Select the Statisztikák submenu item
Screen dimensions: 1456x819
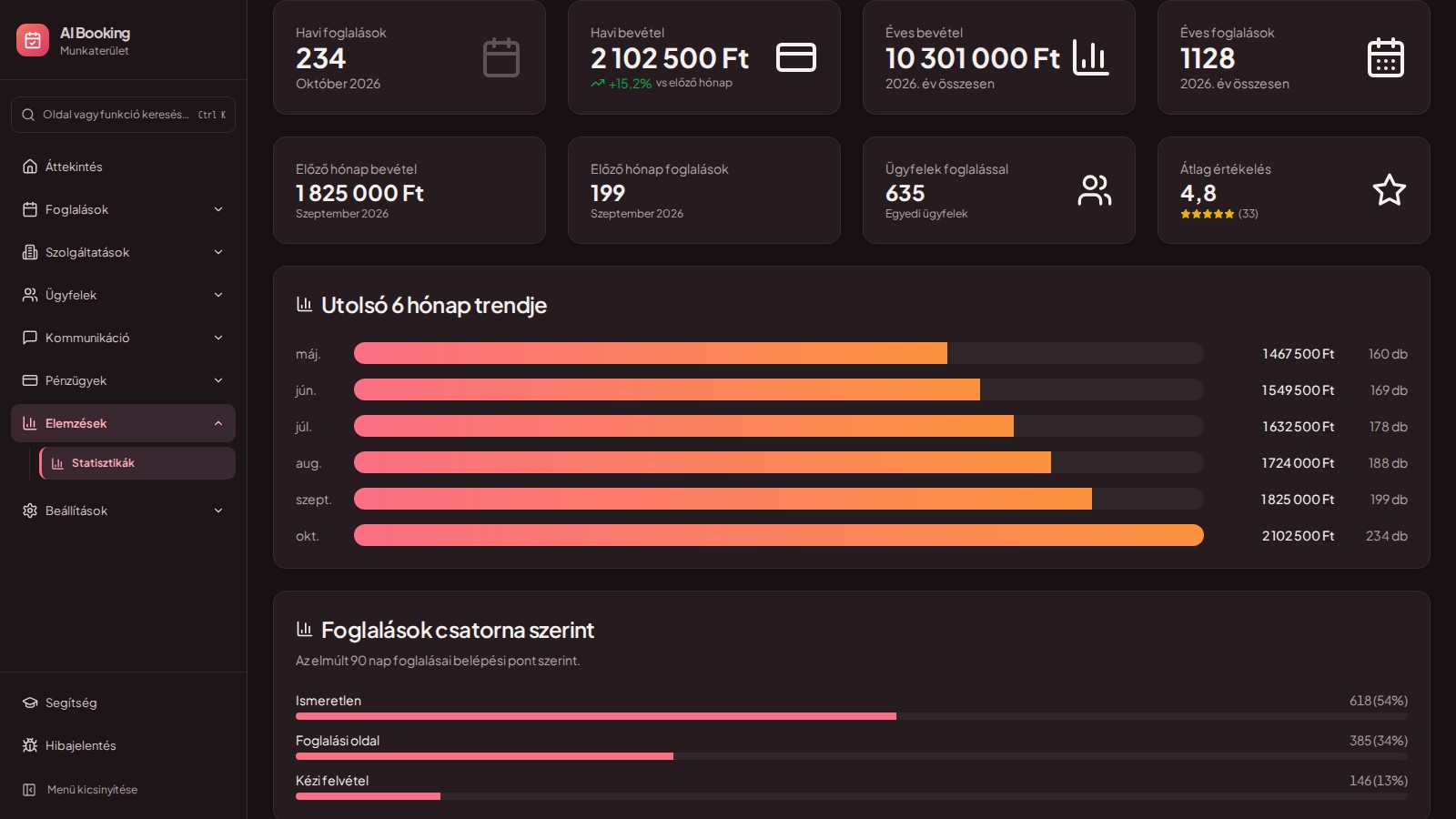coord(137,463)
